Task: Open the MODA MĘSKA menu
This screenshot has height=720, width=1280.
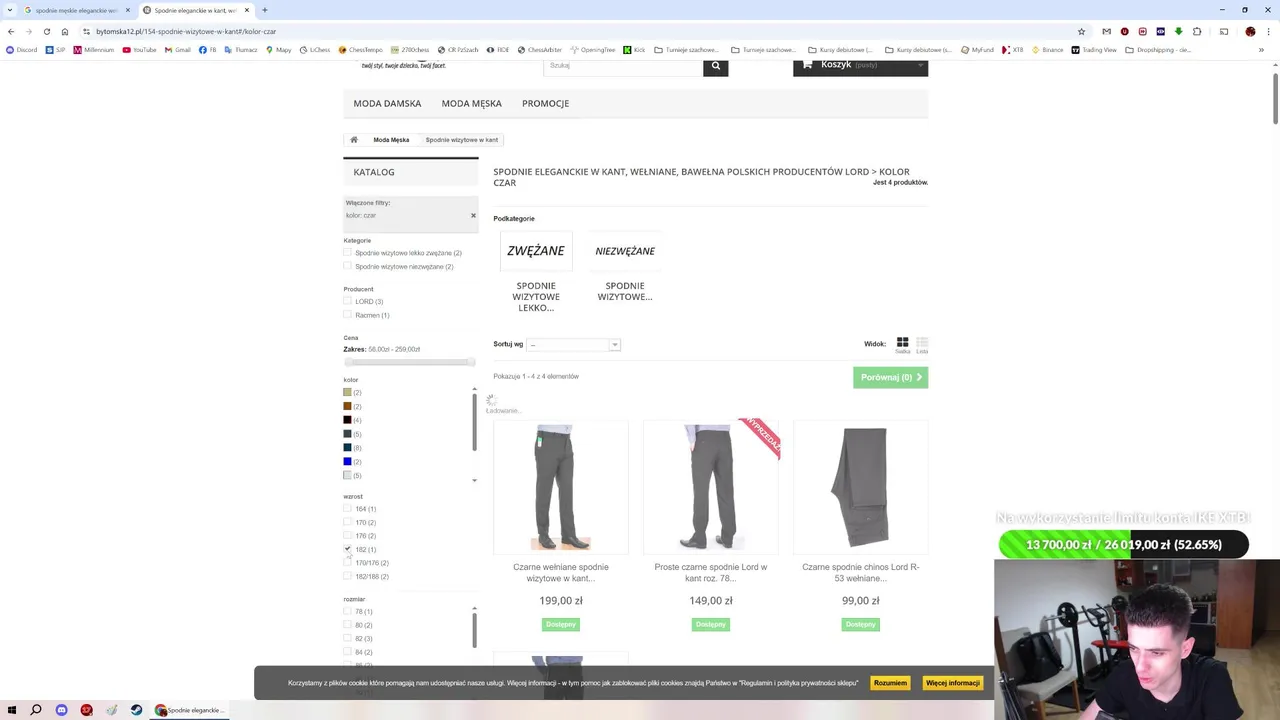Action: pyautogui.click(x=472, y=103)
